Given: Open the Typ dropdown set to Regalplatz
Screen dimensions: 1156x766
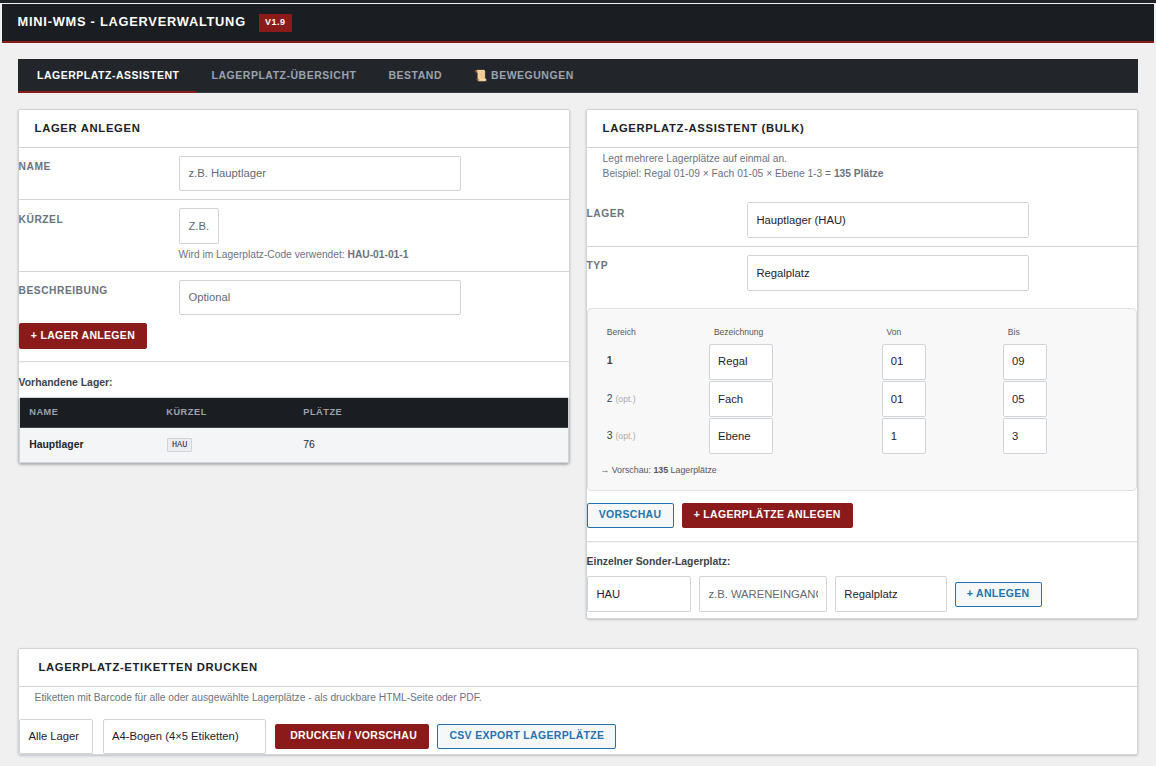Looking at the screenshot, I should point(887,273).
